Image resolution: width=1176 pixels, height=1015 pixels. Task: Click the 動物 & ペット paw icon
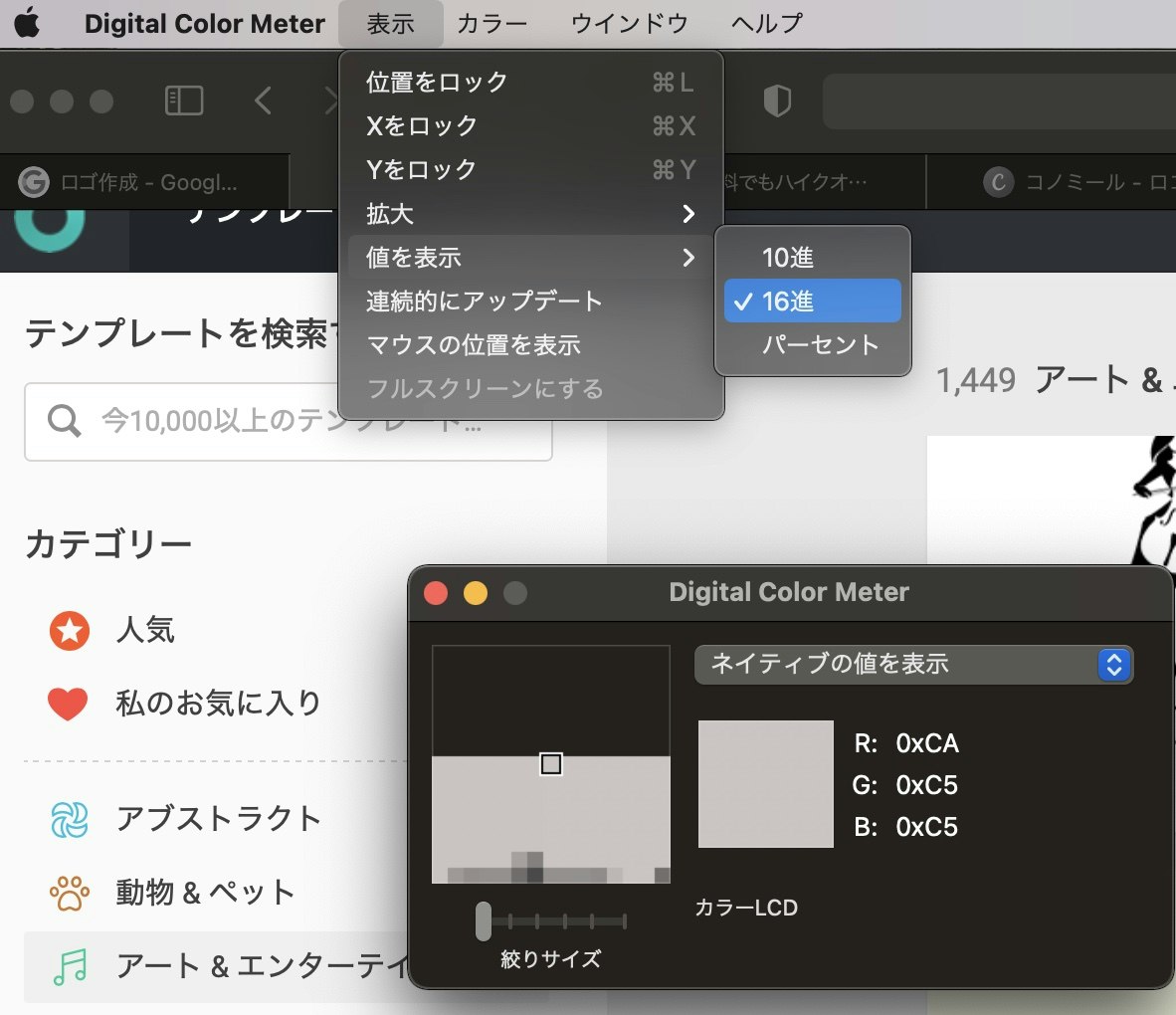(67, 893)
